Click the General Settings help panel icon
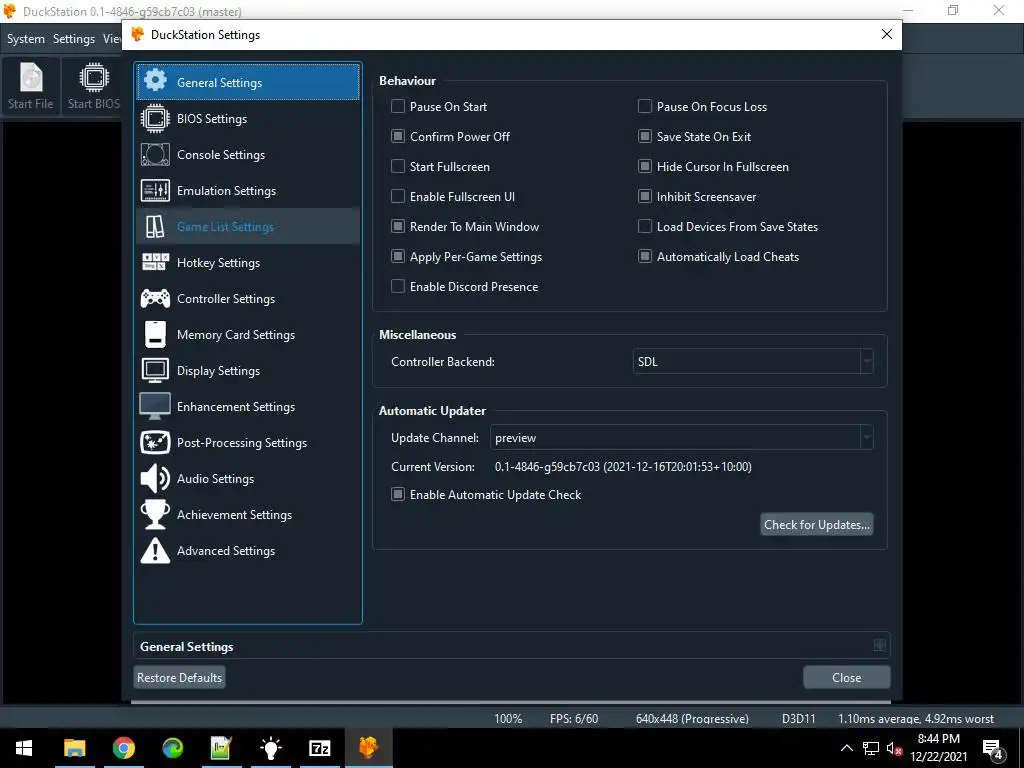This screenshot has height=768, width=1024. [880, 645]
